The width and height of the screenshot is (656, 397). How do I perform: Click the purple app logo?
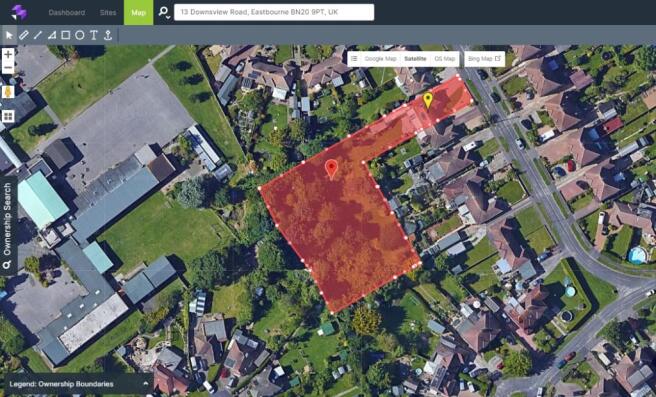19,12
